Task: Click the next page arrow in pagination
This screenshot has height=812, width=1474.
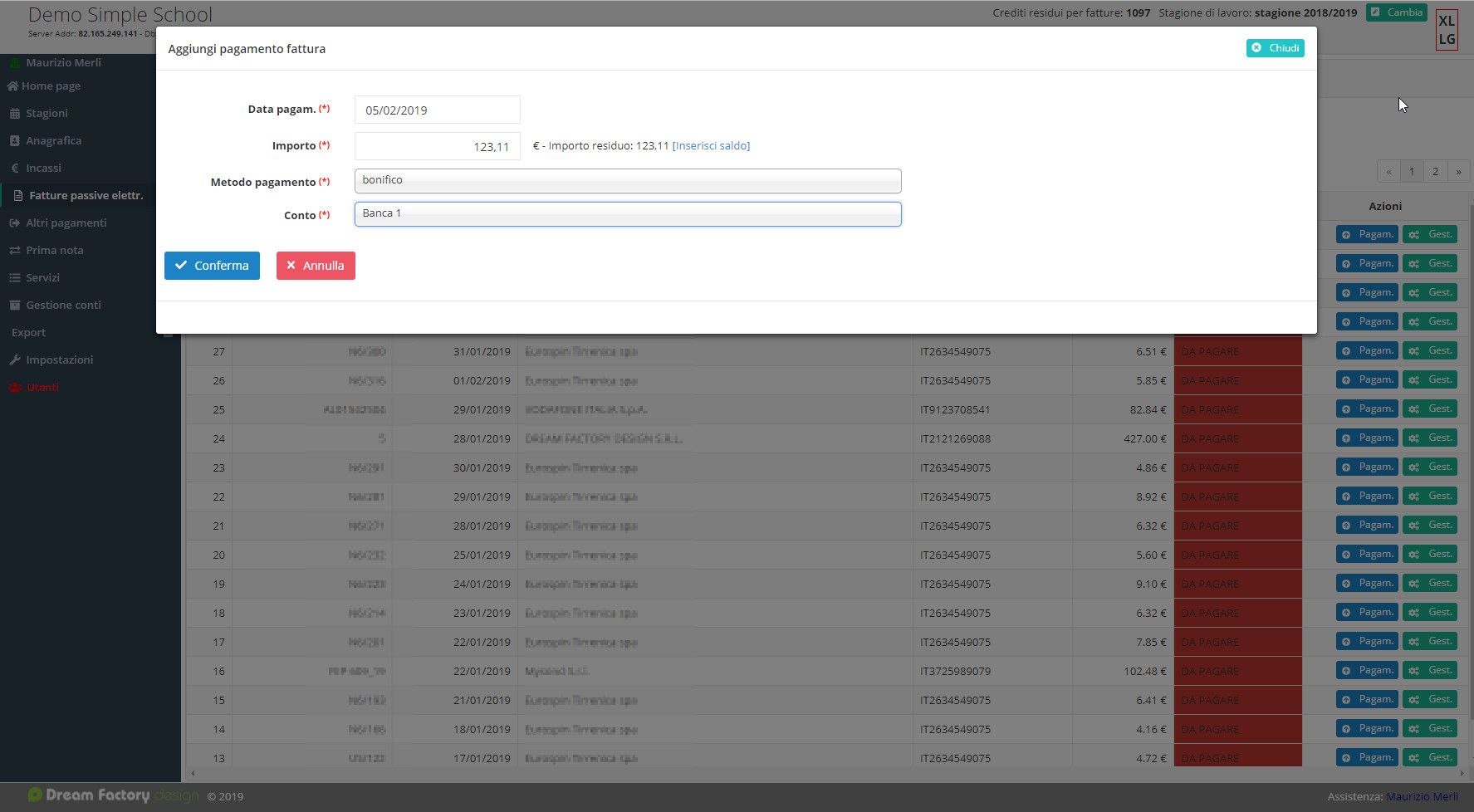Action: [x=1458, y=171]
